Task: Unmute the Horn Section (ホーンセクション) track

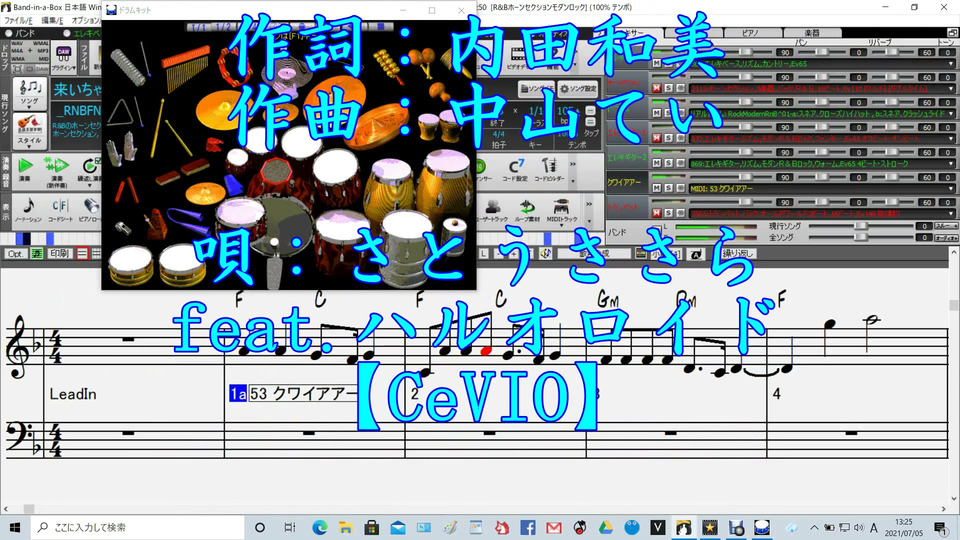Action: (657, 88)
